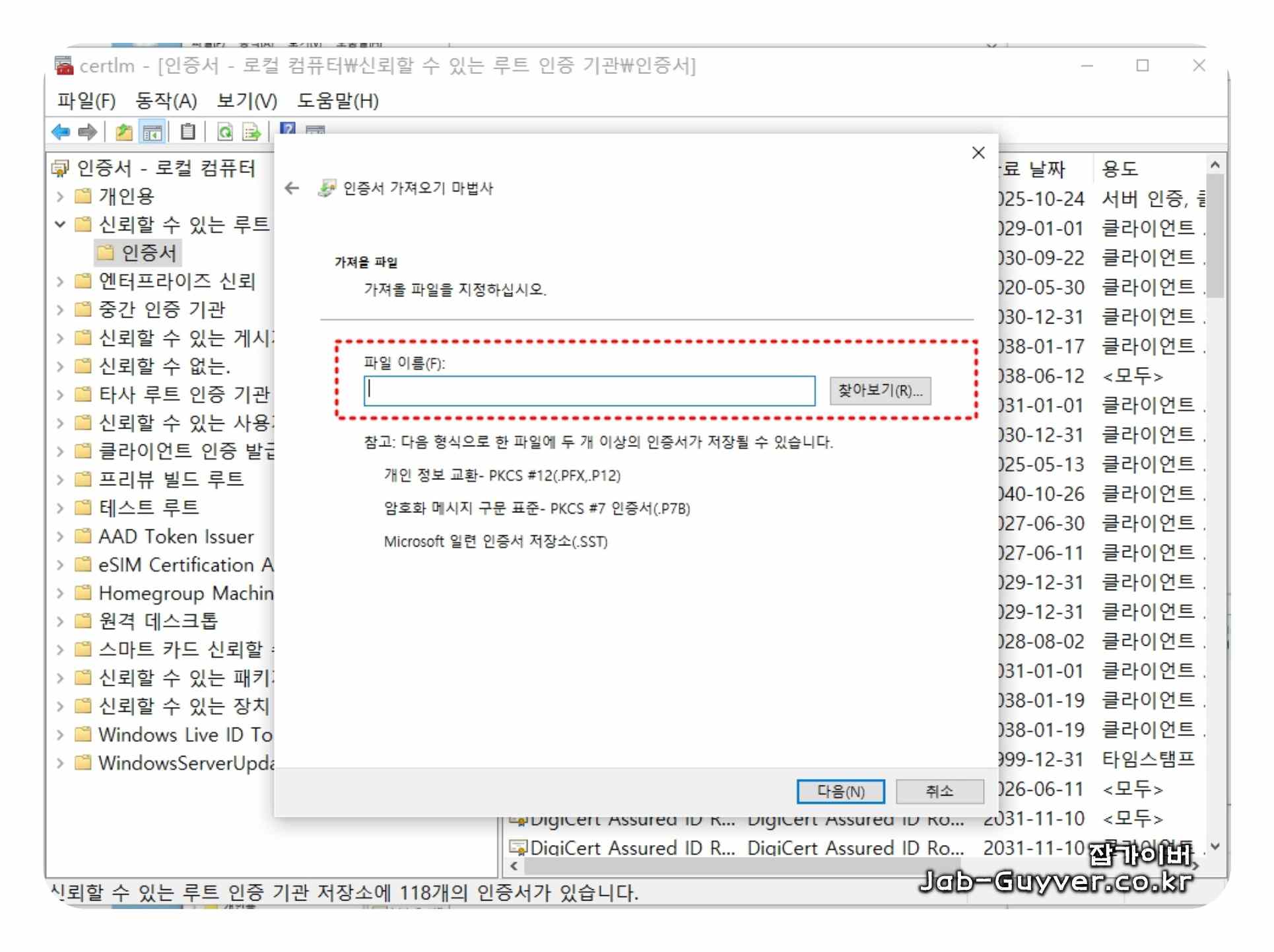Expand the 개인용 tree folder
Viewport: 1274px width, 952px height.
tap(60, 196)
